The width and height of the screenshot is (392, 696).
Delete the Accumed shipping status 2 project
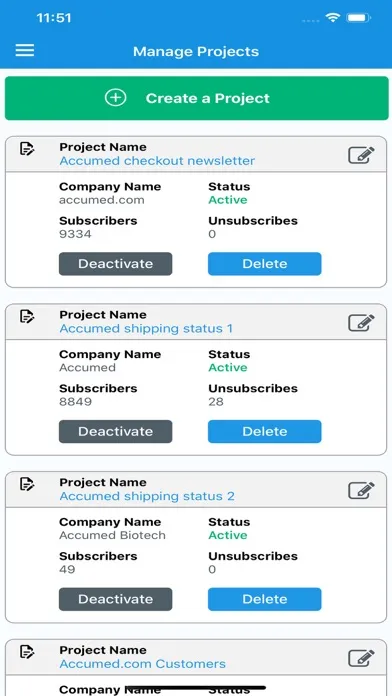(x=265, y=599)
